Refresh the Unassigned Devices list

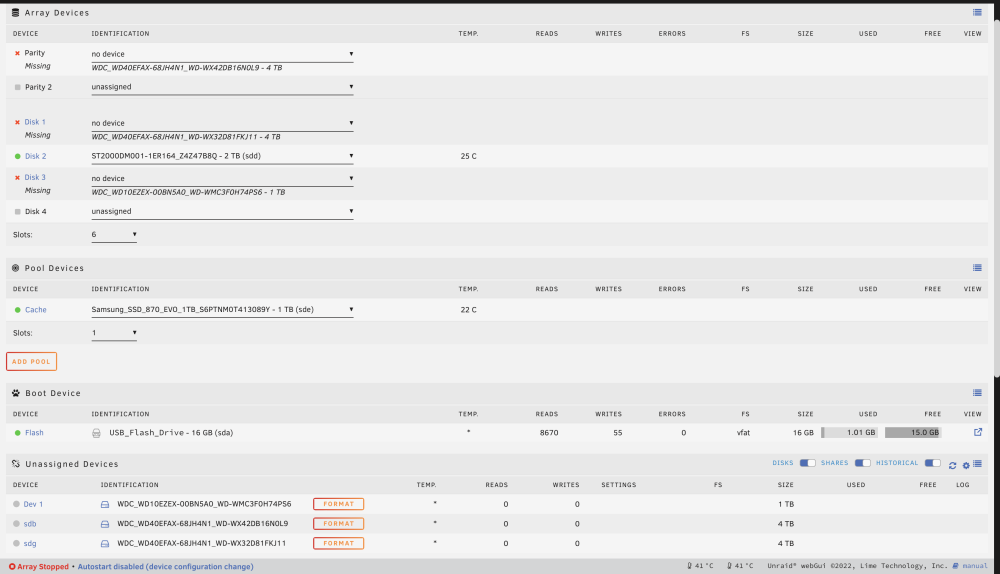pyautogui.click(x=952, y=466)
